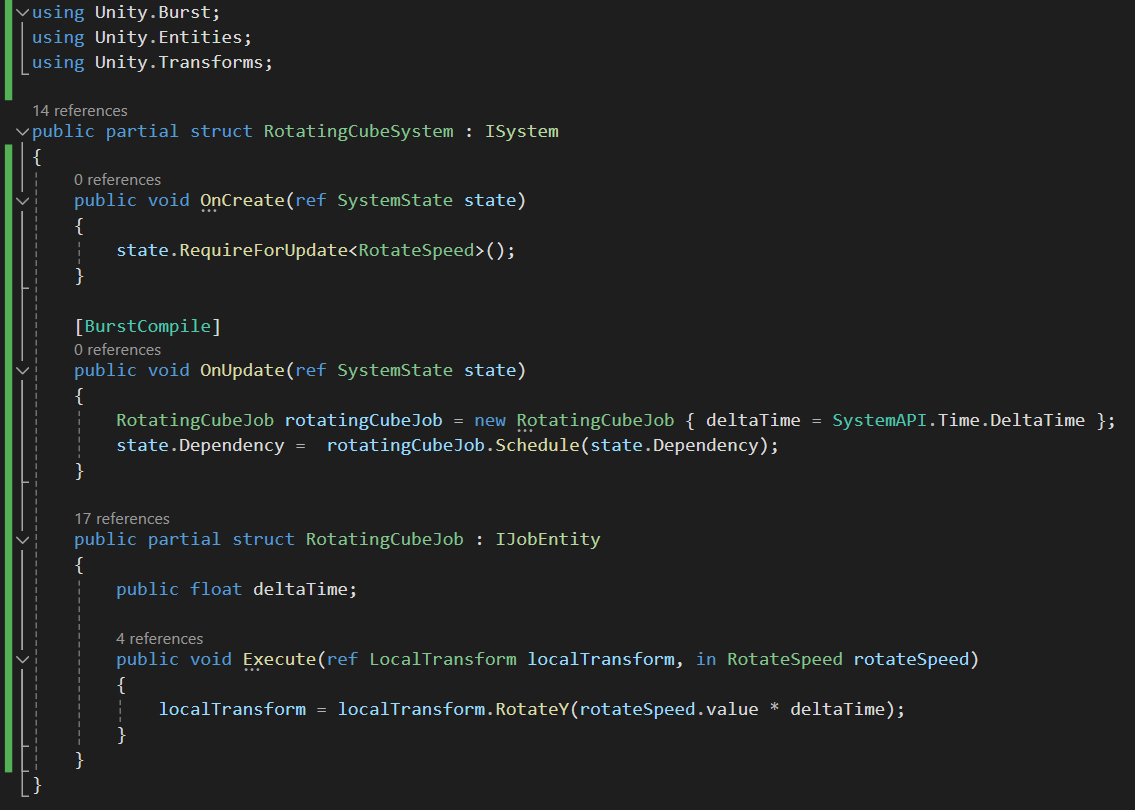Click the 'OnCreate' method name
This screenshot has width=1135, height=810.
(242, 200)
